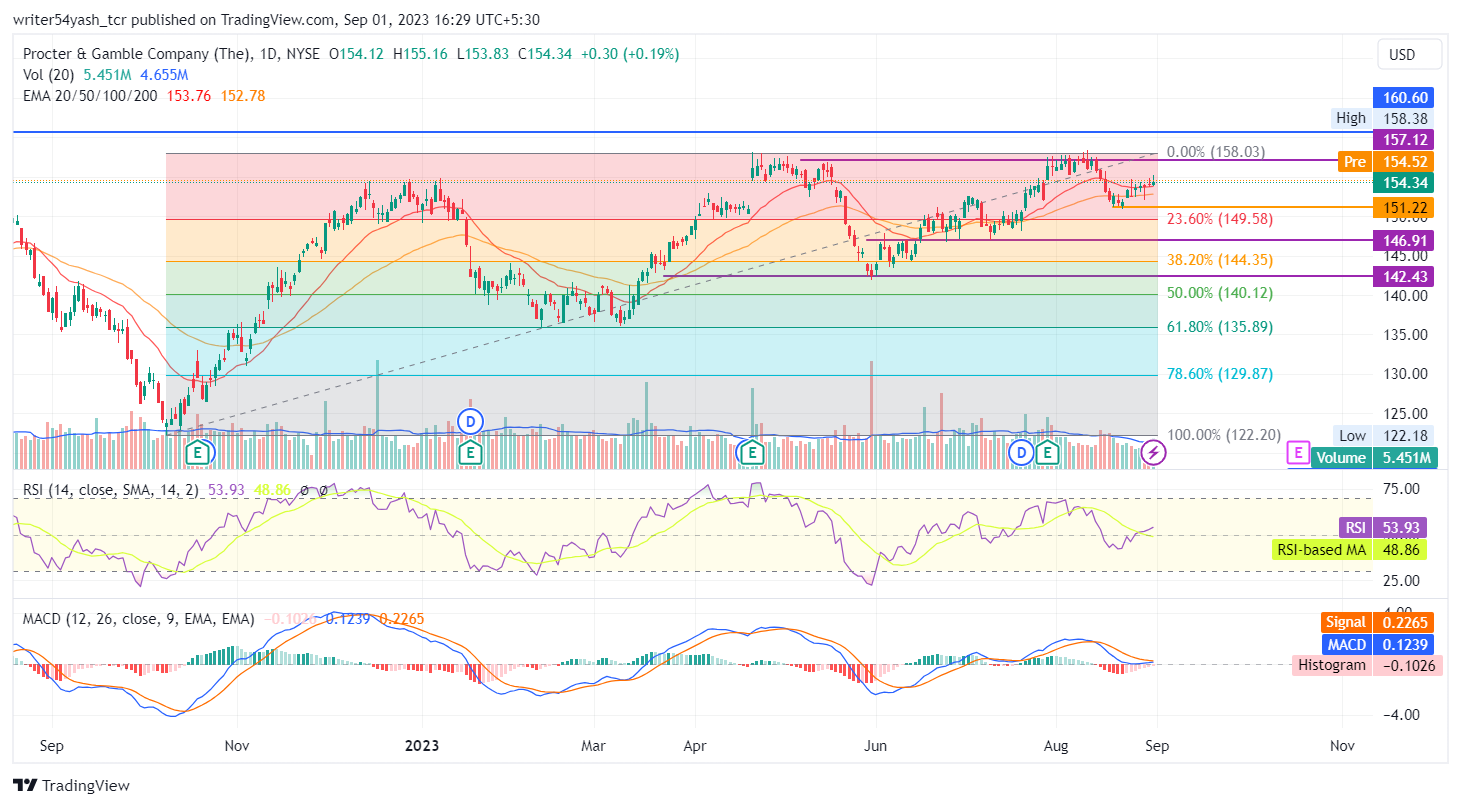Click the Volume 5.451M label
1461x807 pixels.
tap(1376, 457)
